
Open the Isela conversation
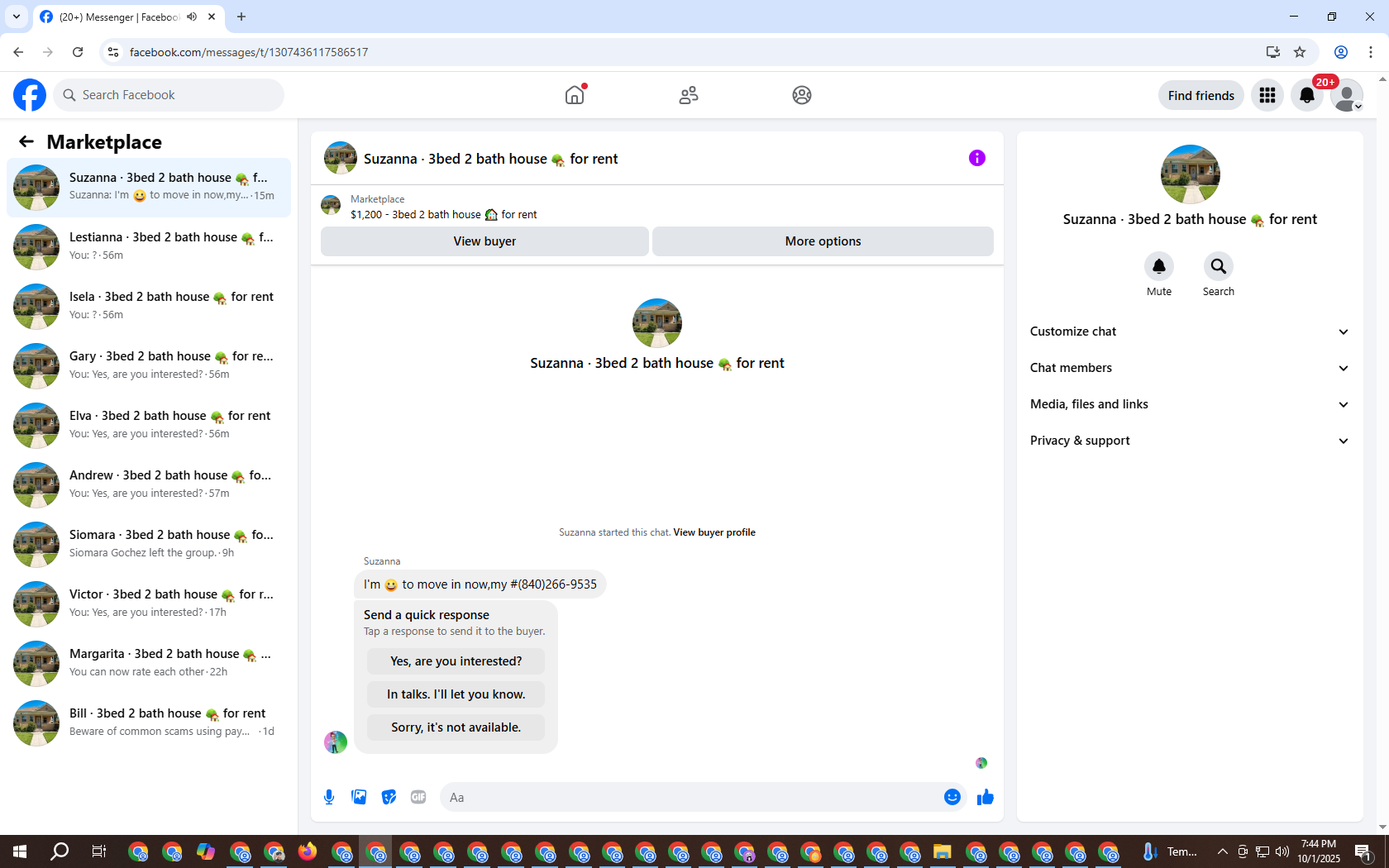(x=149, y=306)
